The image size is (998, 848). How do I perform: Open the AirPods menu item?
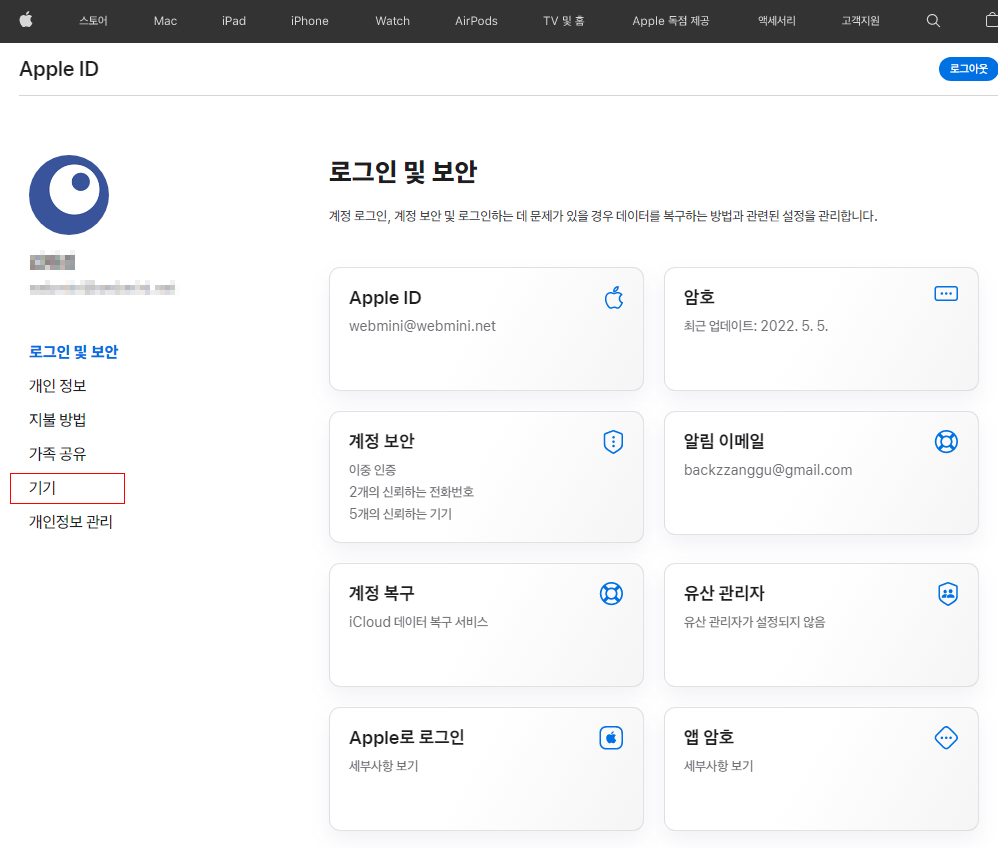476,21
